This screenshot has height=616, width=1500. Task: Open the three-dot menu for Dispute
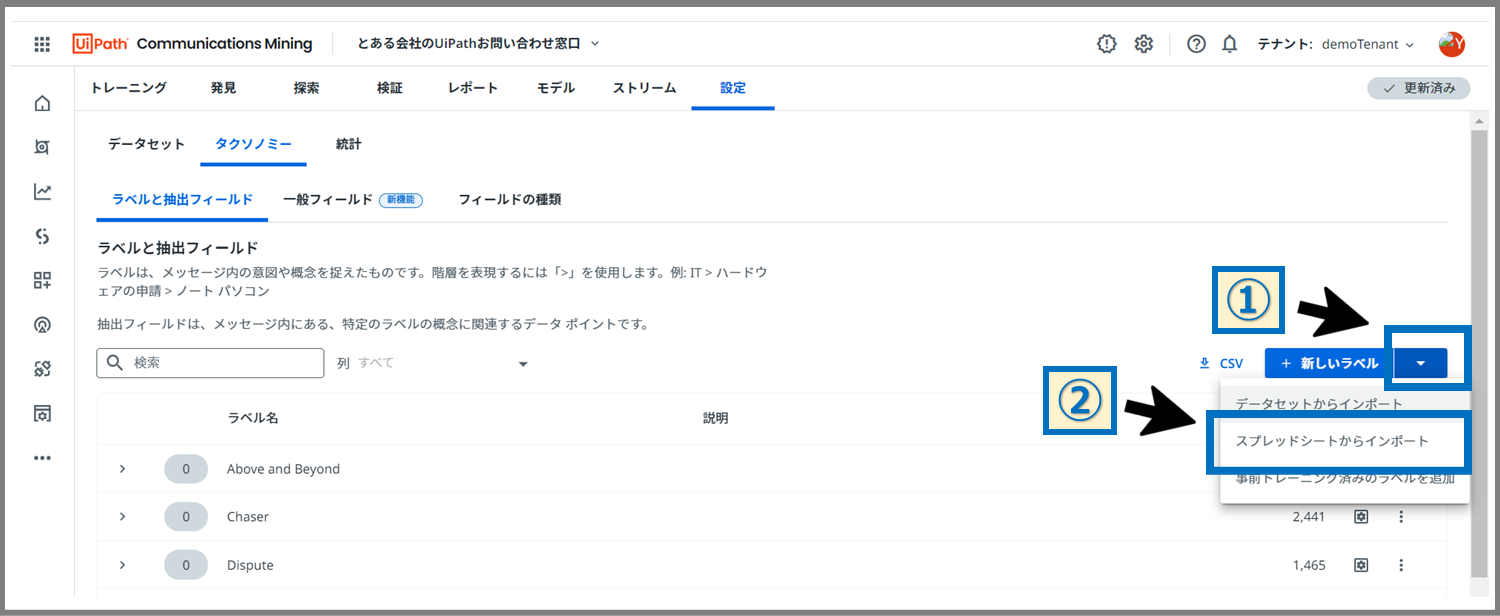(1400, 565)
